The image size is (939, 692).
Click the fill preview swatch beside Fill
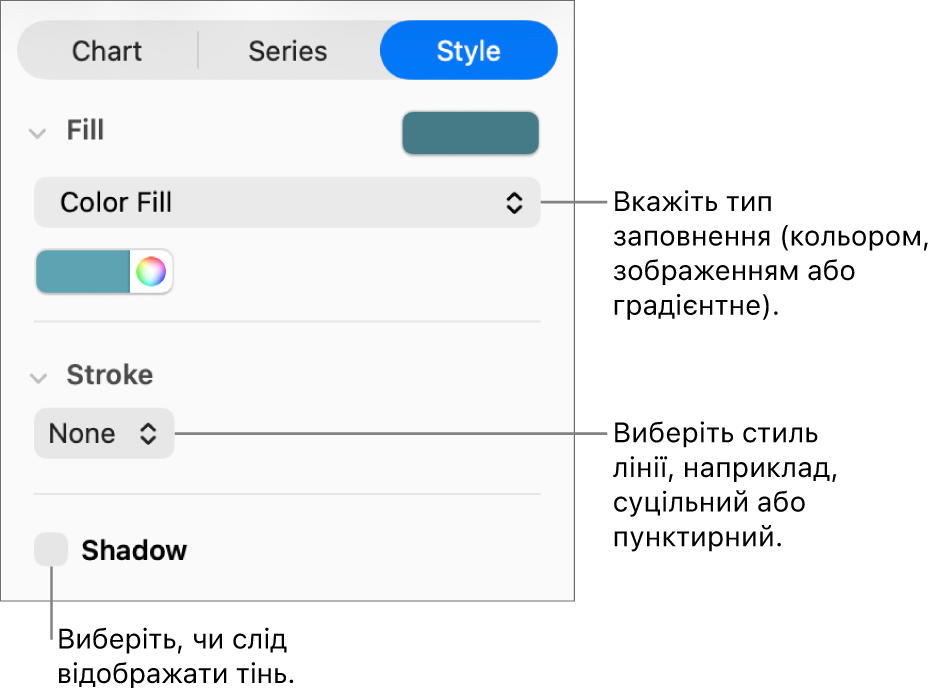point(470,133)
